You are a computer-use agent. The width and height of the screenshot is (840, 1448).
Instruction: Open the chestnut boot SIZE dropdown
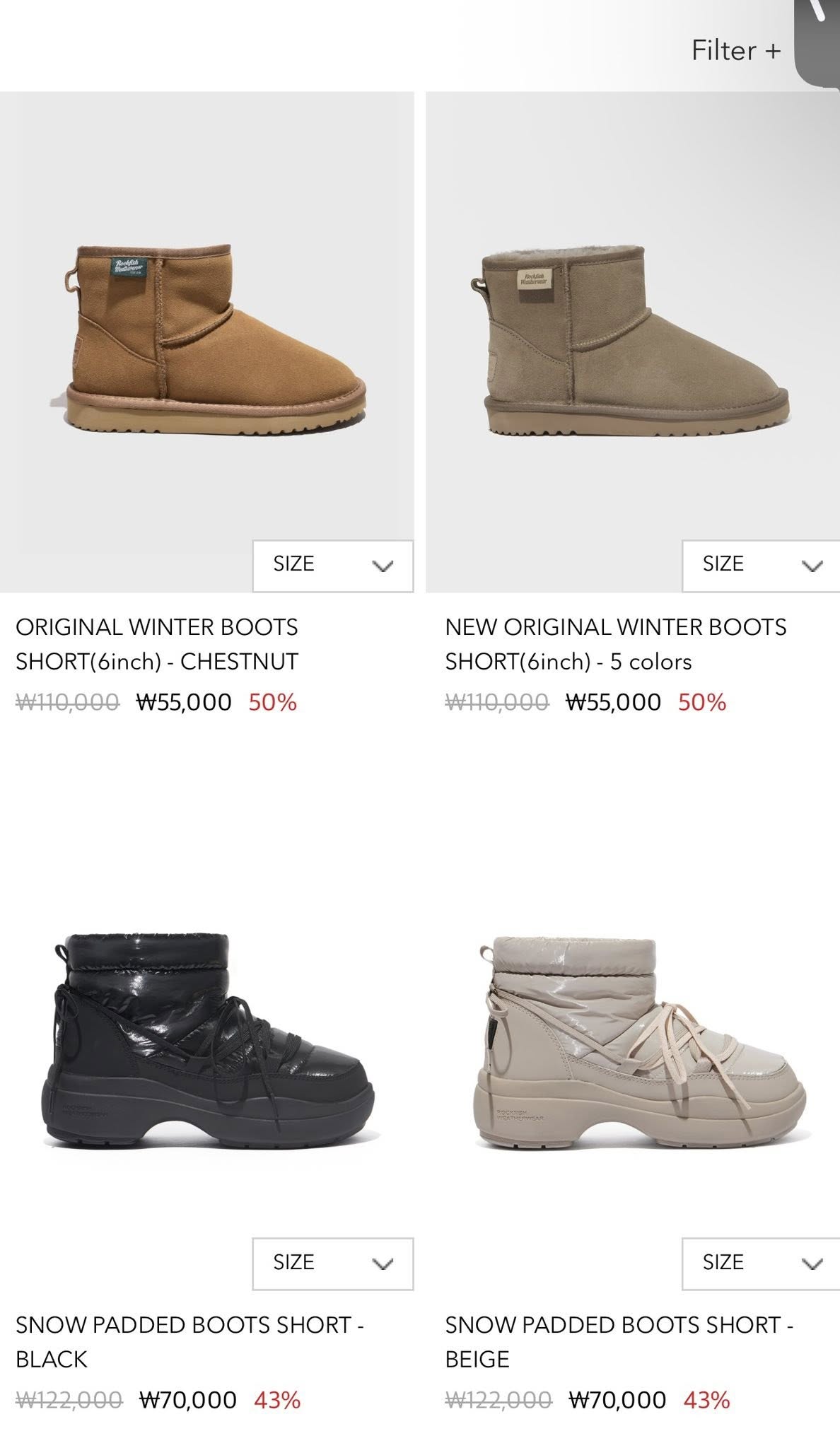(333, 566)
